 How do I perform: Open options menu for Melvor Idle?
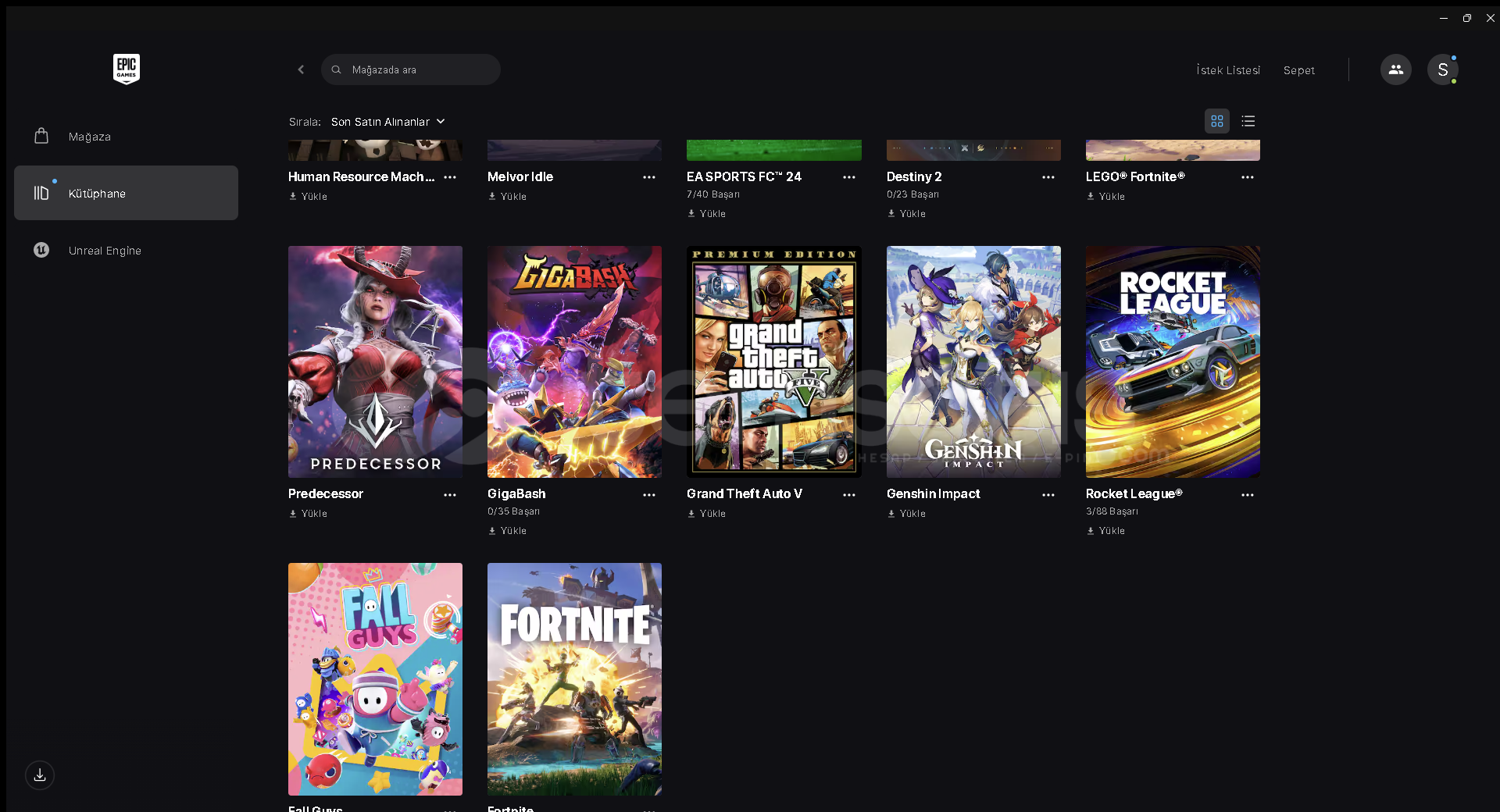[x=649, y=177]
